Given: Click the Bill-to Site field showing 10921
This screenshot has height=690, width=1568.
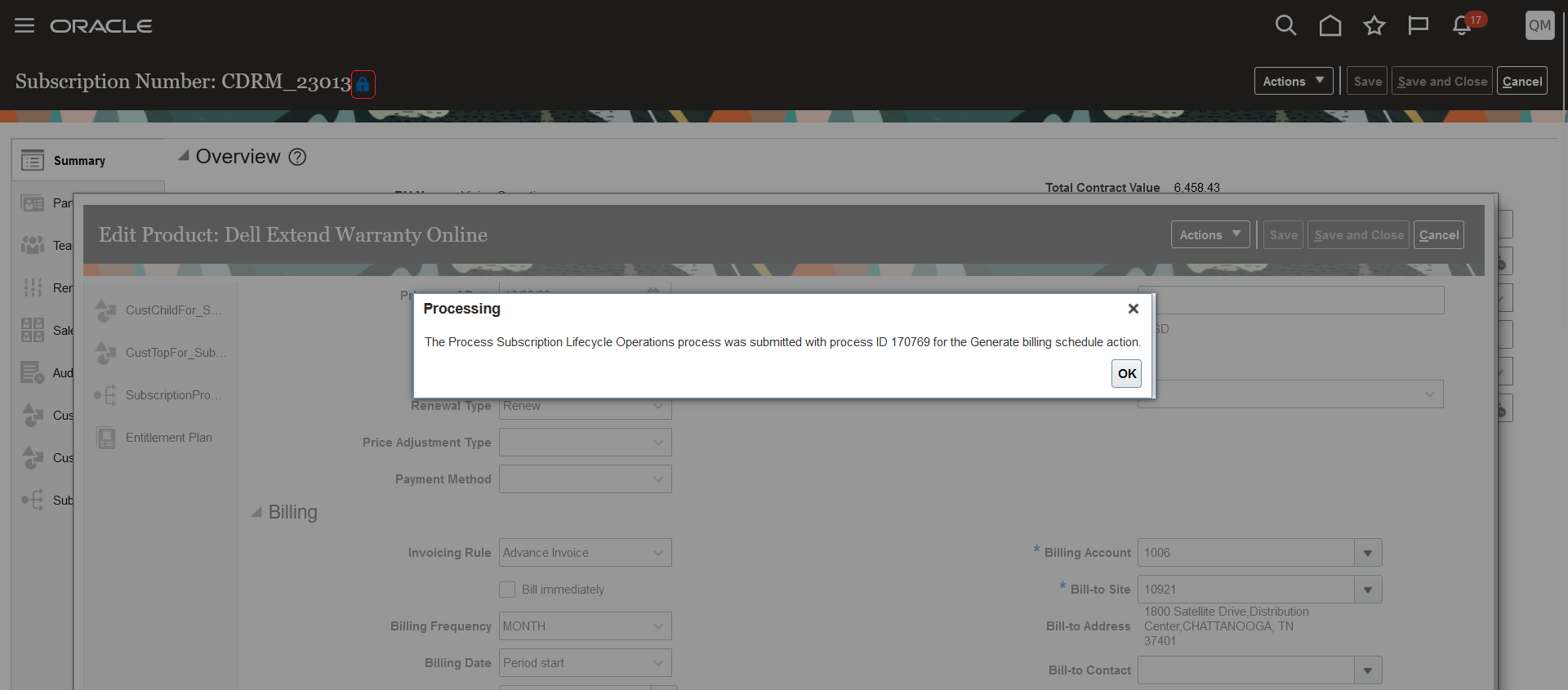Looking at the screenshot, I should point(1245,590).
